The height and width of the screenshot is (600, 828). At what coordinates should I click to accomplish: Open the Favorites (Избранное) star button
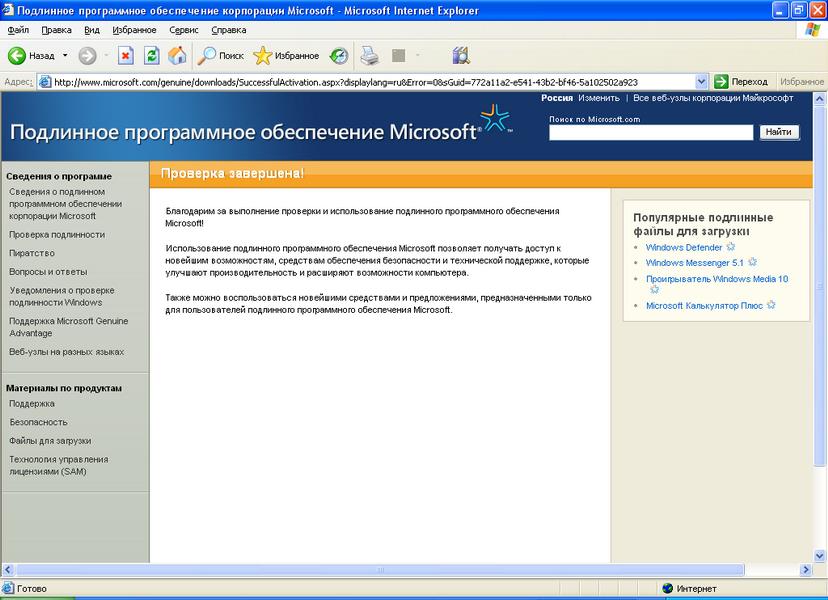coord(286,56)
